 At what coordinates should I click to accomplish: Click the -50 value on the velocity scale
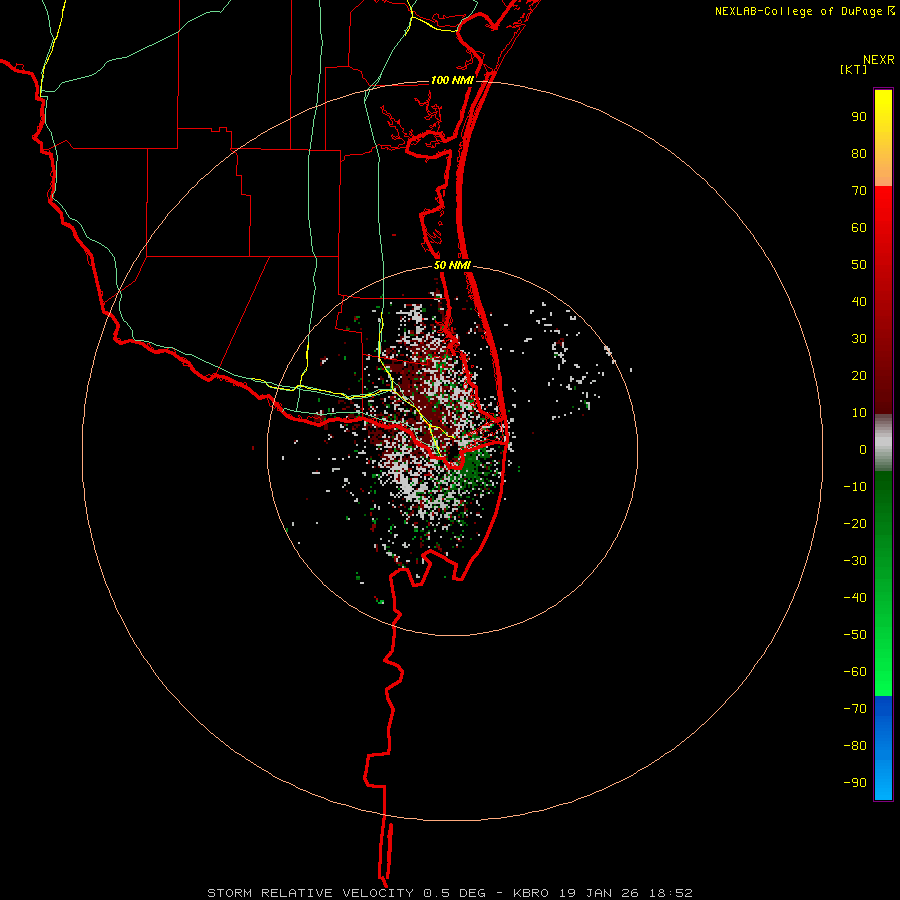click(855, 635)
